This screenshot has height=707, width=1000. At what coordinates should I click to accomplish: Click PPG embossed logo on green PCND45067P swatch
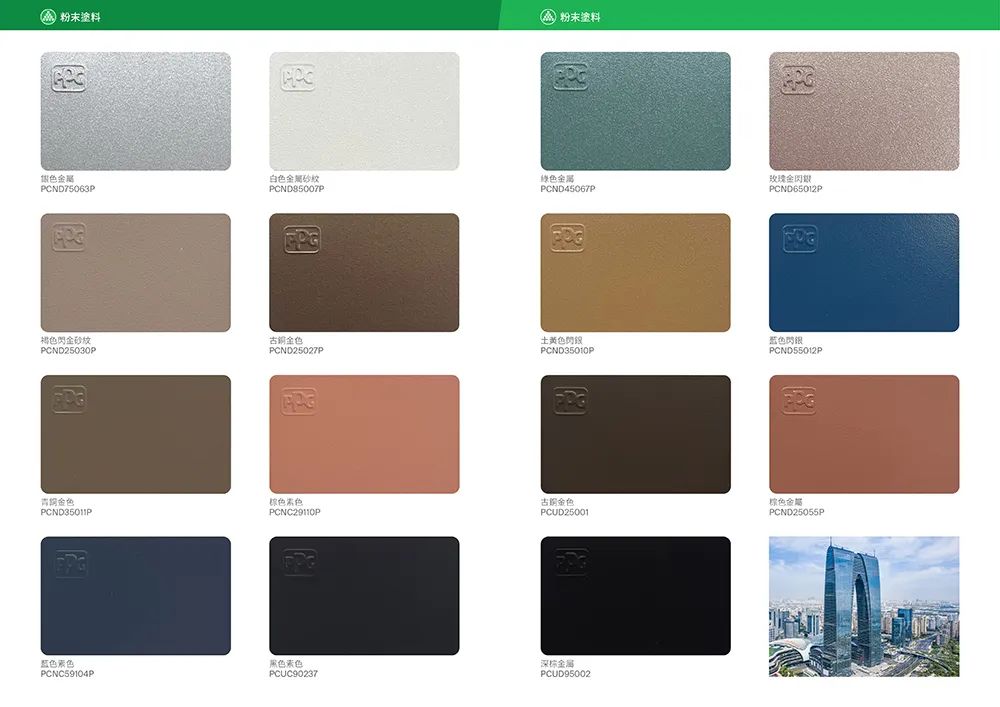coord(570,77)
